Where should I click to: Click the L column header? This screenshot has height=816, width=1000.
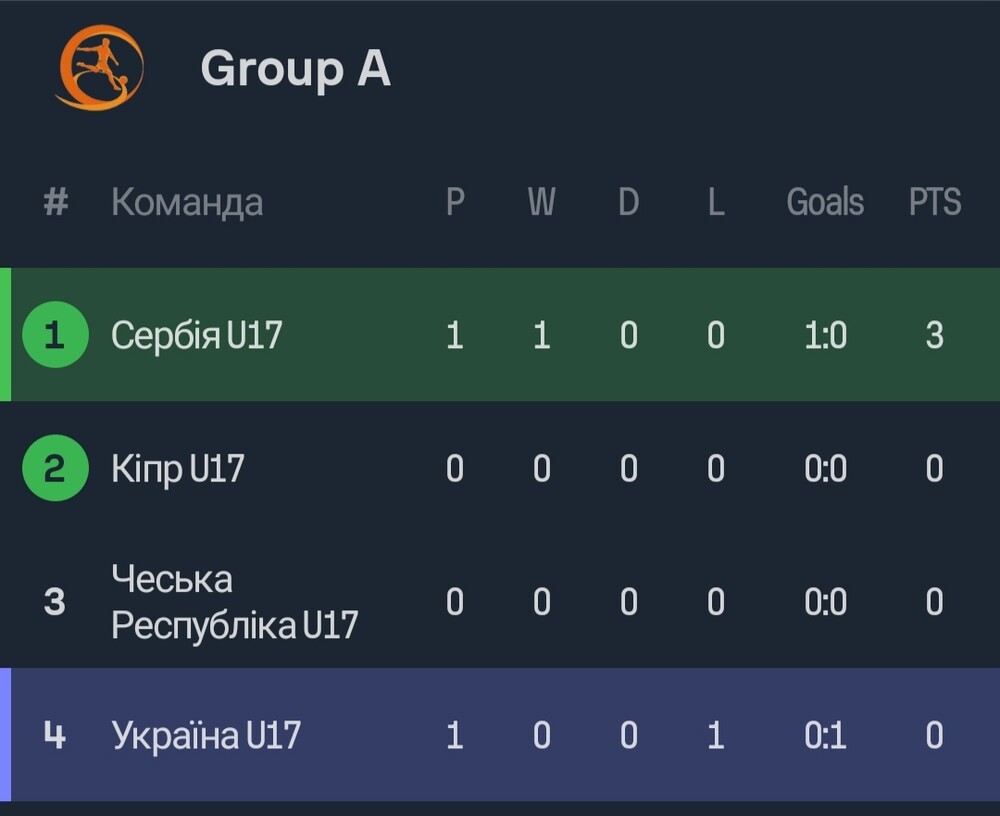[716, 202]
